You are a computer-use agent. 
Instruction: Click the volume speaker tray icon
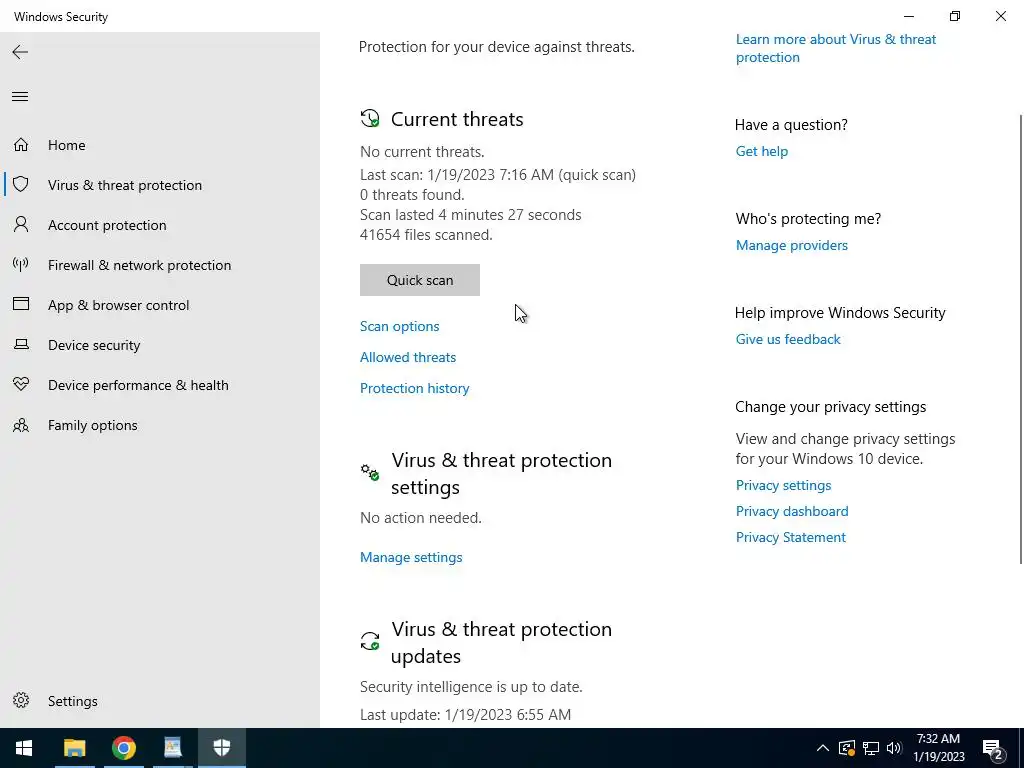pos(894,748)
